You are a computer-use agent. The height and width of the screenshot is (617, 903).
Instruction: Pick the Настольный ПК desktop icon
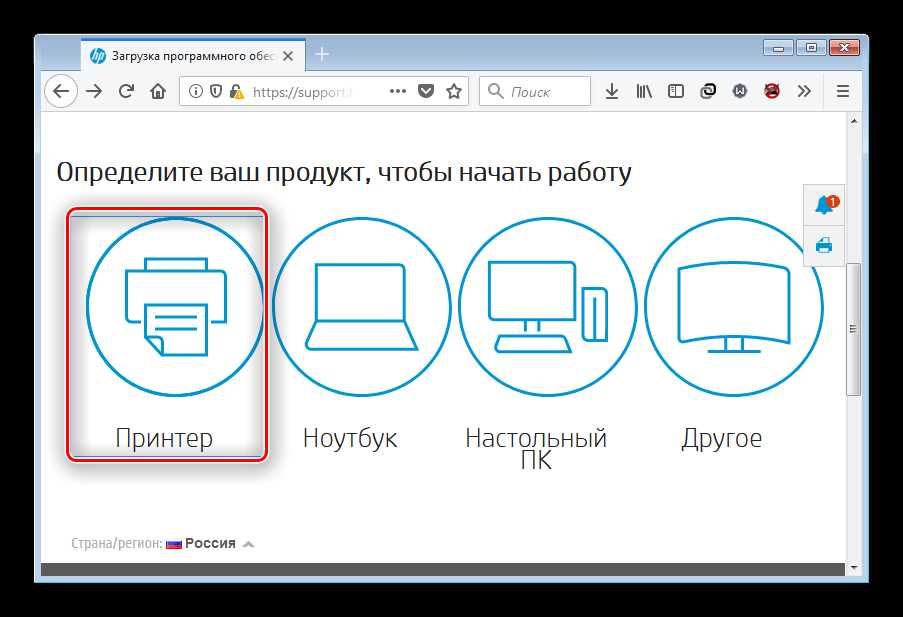548,306
